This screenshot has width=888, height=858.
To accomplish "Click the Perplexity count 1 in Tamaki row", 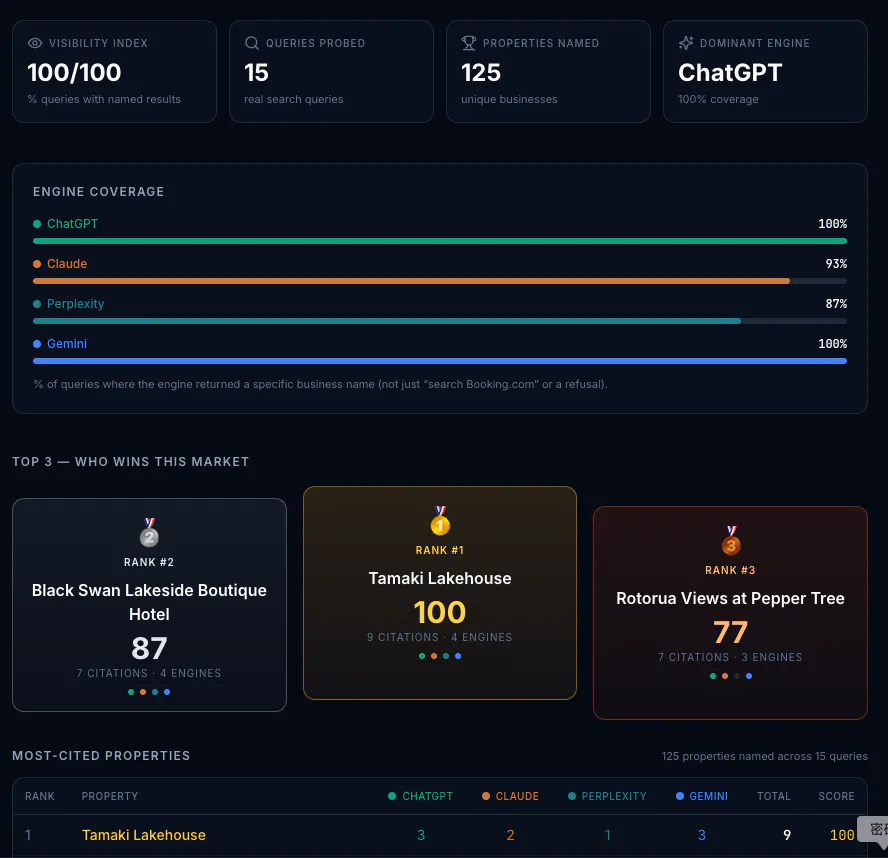I will pos(608,835).
